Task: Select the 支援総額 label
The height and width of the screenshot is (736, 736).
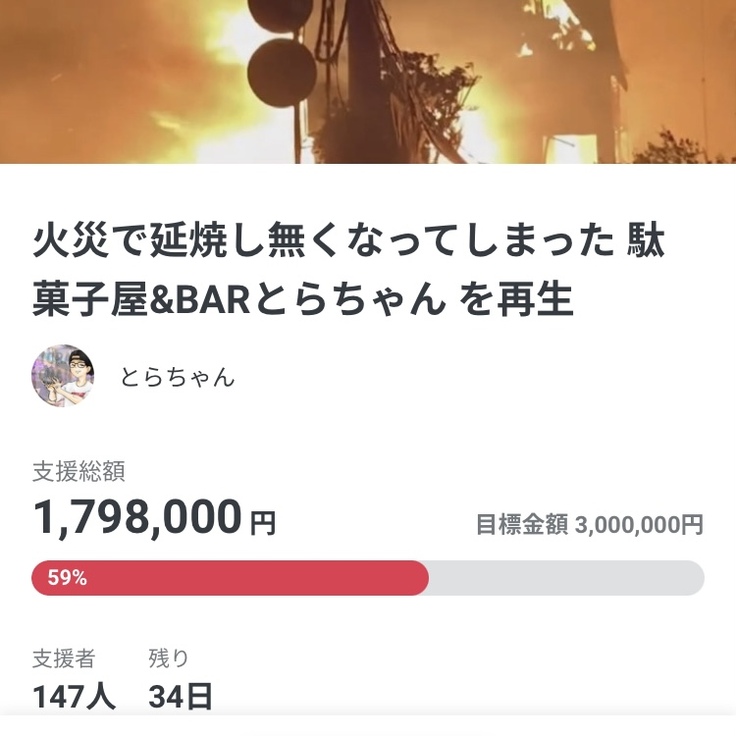Action: click(78, 472)
